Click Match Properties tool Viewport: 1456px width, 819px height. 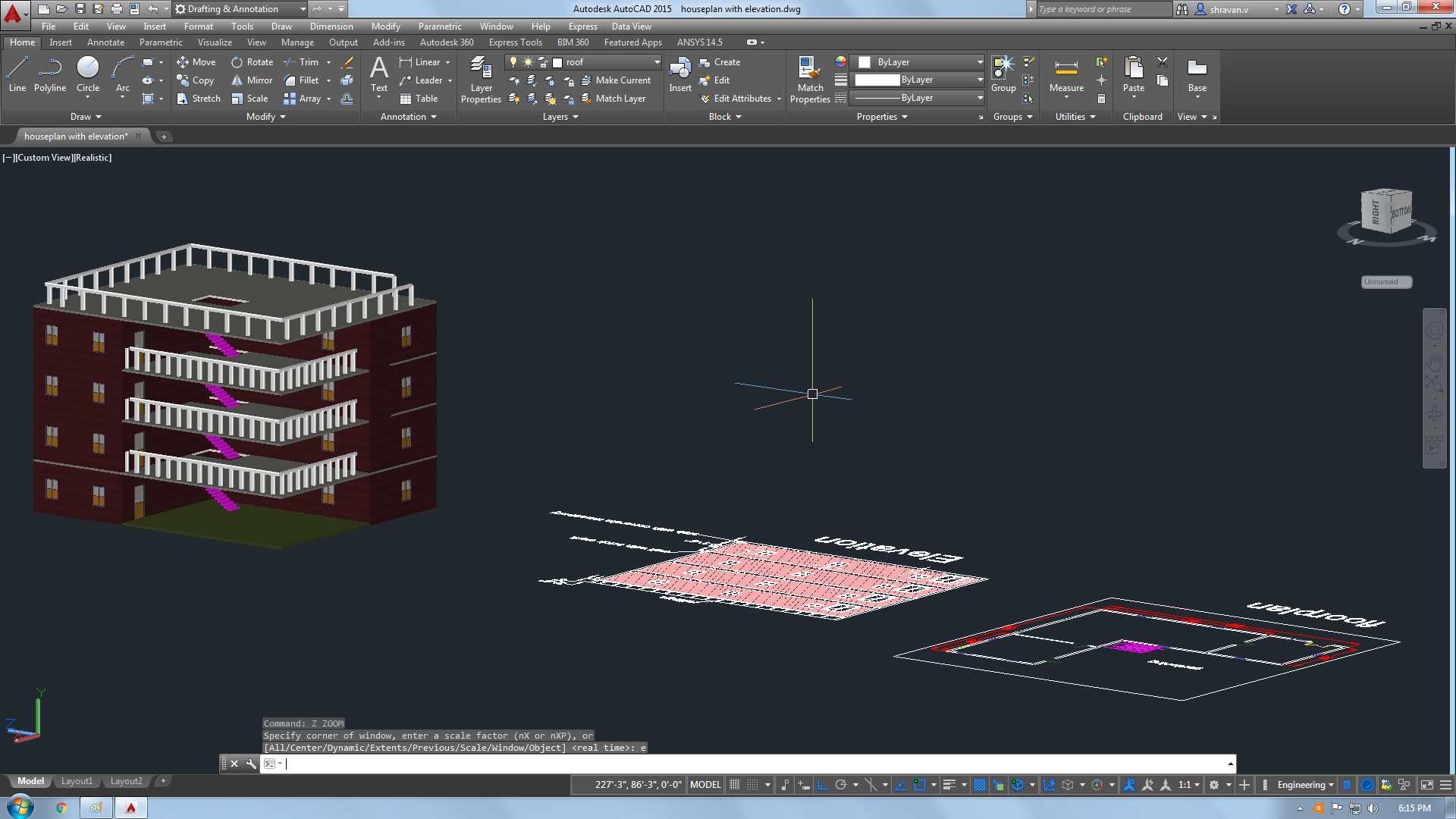(x=810, y=80)
